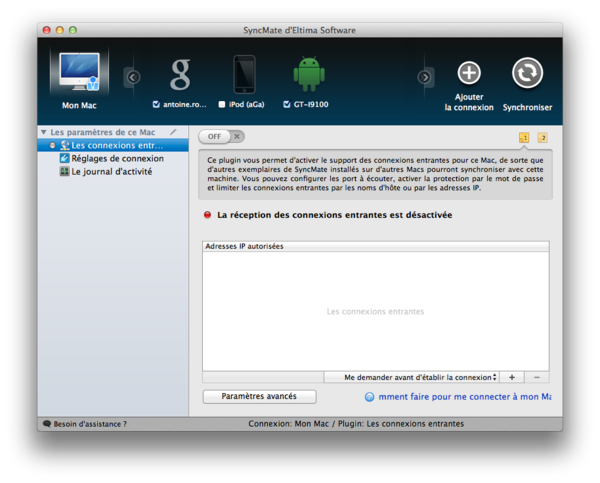Click Besoin d'assistance ? link
The image size is (600, 483).
[90, 424]
